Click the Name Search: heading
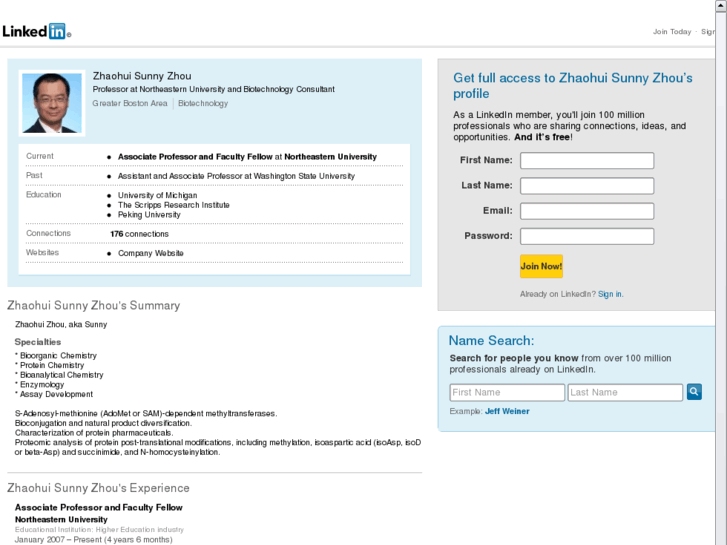The image size is (727, 545). tap(491, 341)
